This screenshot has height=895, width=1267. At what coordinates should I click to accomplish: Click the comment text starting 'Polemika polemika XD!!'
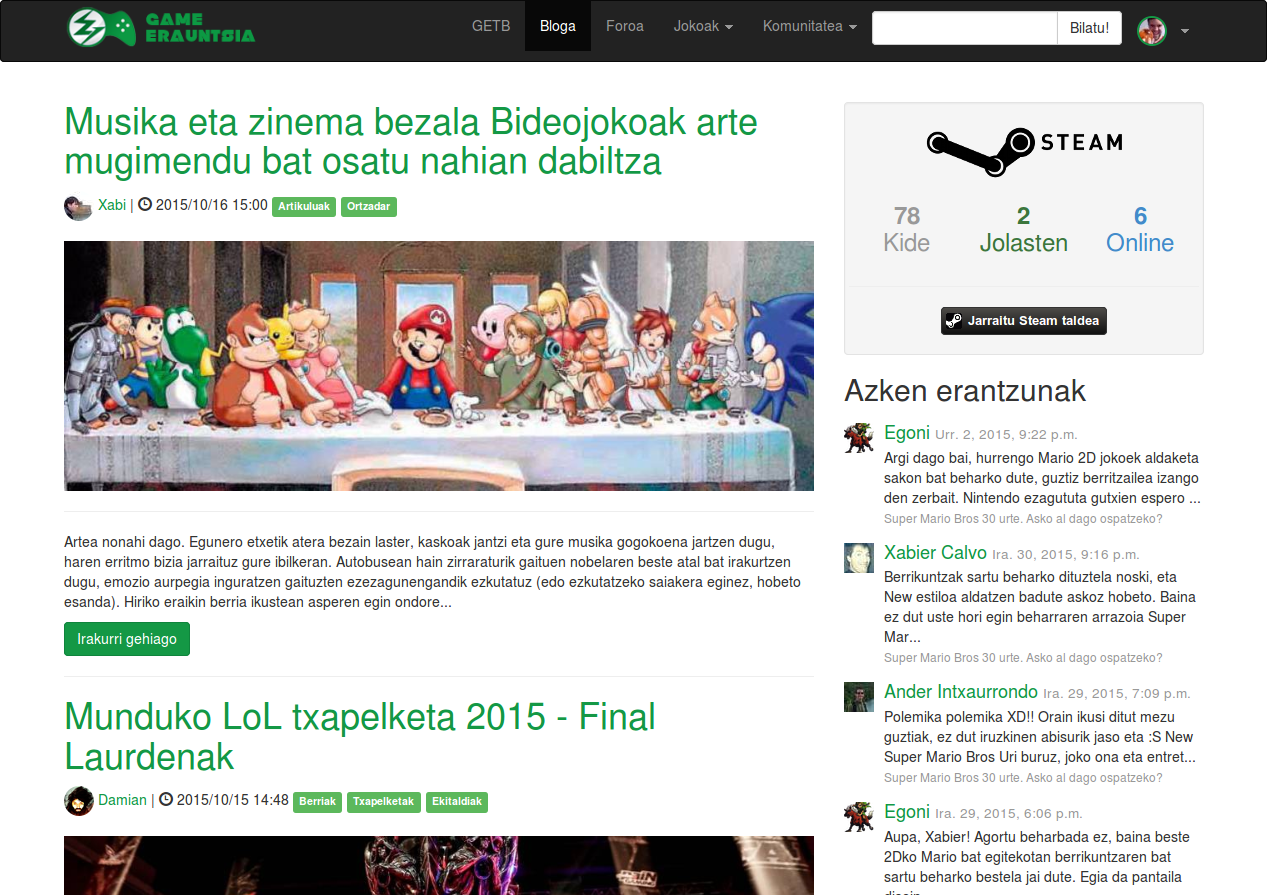(1040, 737)
